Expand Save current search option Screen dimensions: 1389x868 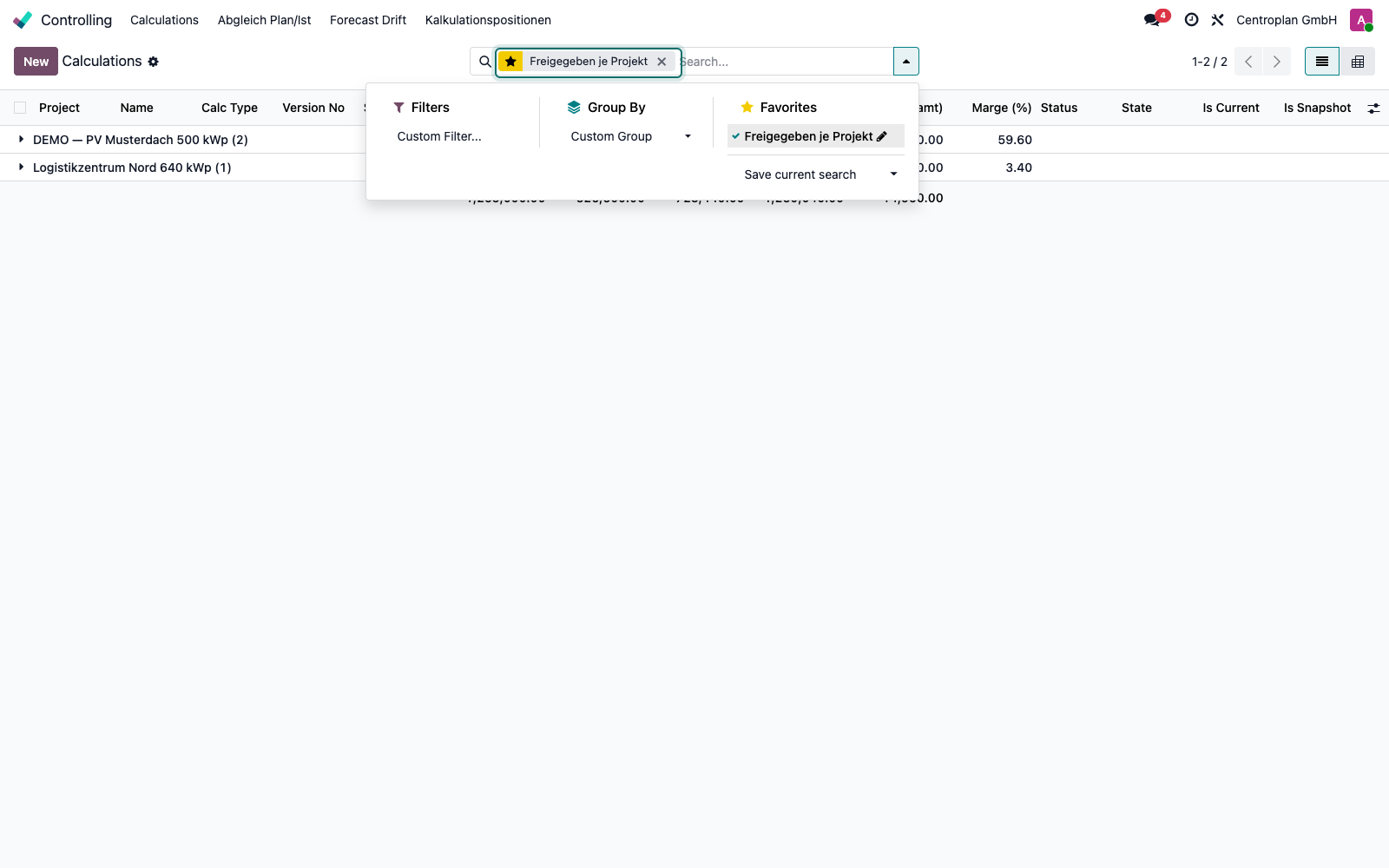pos(816,174)
